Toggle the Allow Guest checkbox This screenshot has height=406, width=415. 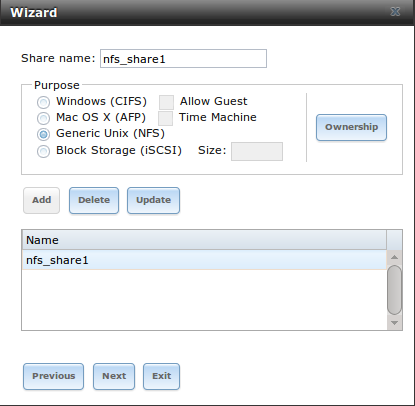pyautogui.click(x=166, y=102)
